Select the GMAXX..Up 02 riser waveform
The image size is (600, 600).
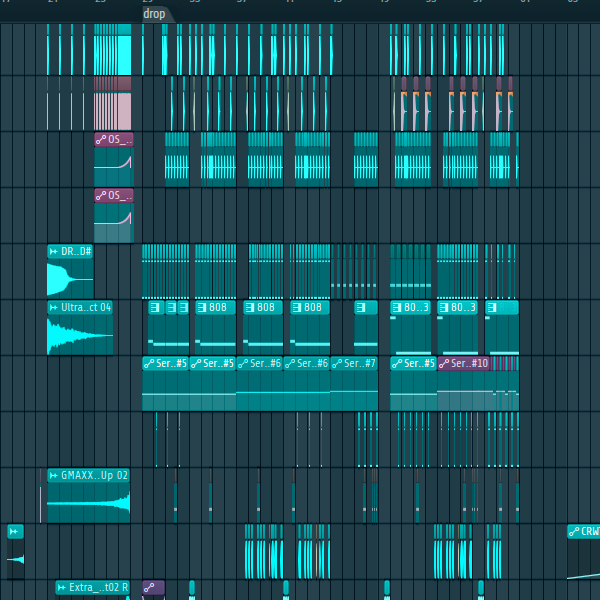[88, 503]
